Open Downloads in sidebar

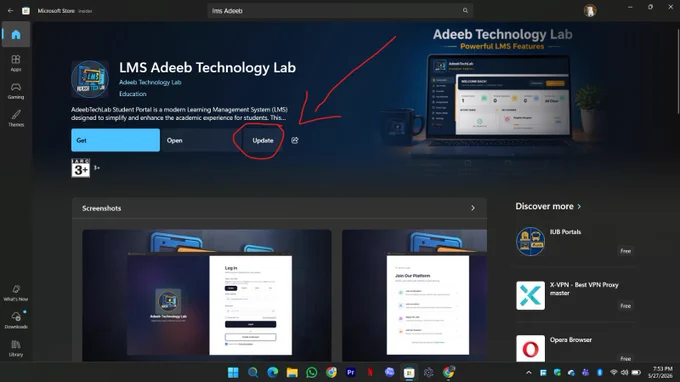coord(16,320)
